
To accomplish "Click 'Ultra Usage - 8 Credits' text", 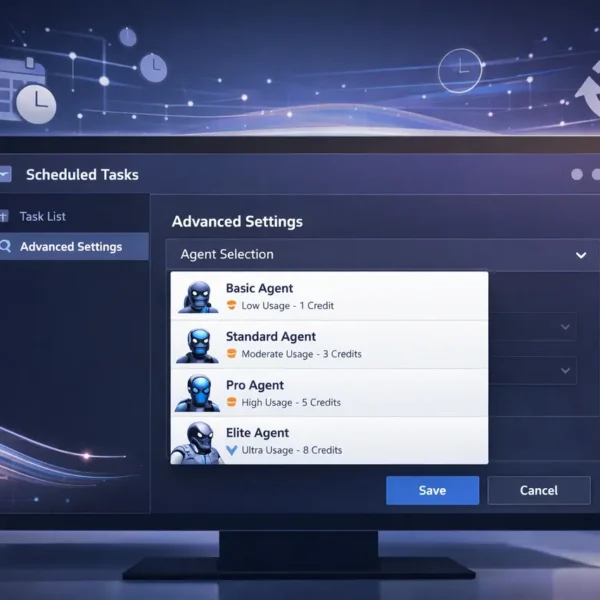I will tap(292, 450).
